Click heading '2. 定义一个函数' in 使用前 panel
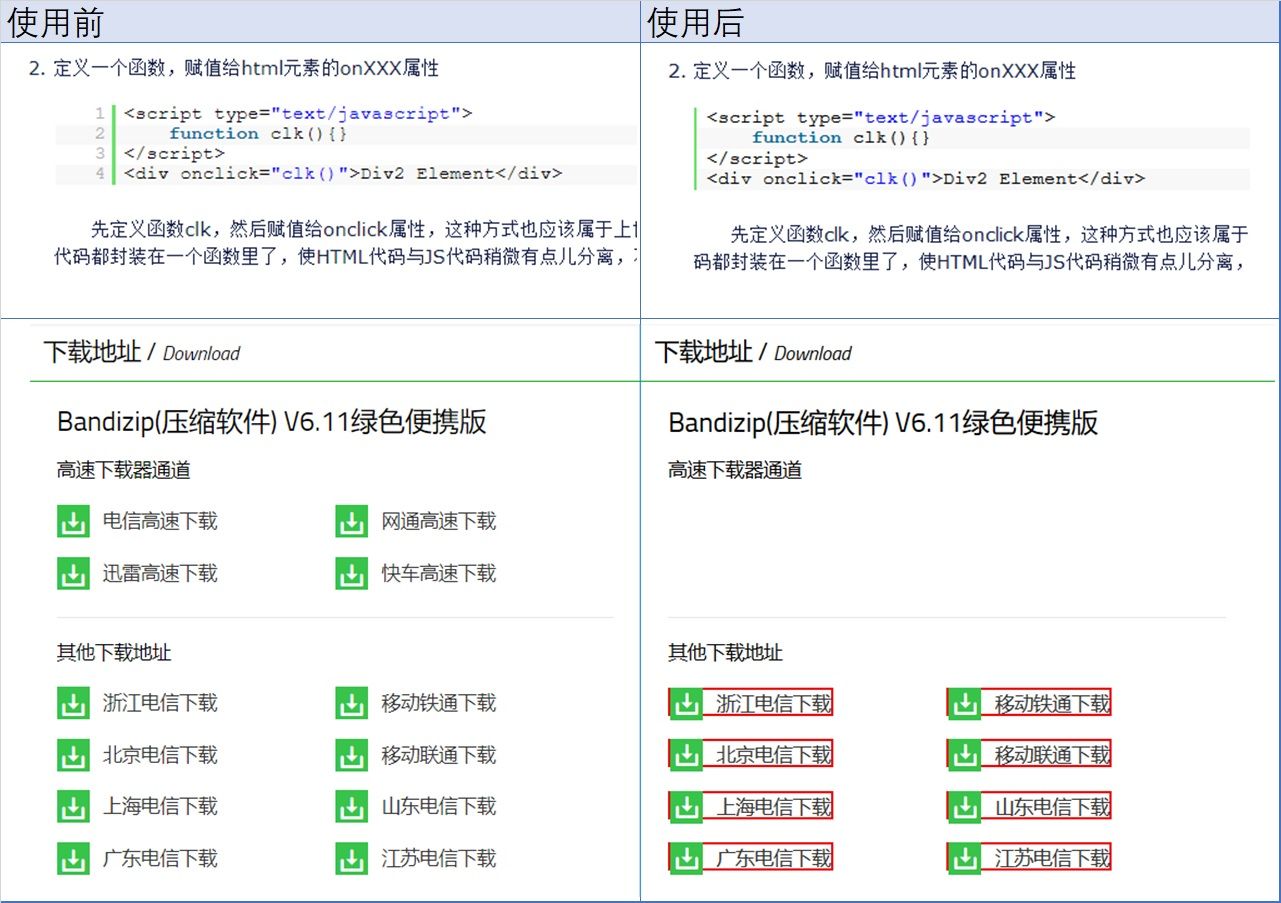The width and height of the screenshot is (1281, 903). [234, 69]
